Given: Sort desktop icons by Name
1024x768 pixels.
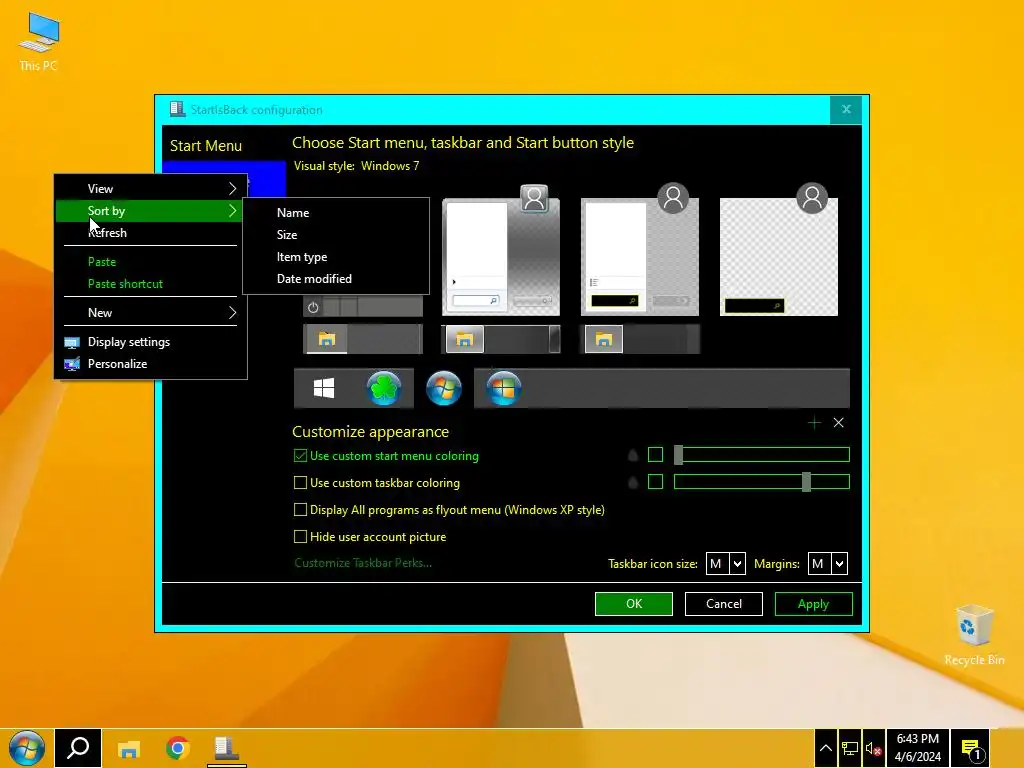Looking at the screenshot, I should (336, 213).
